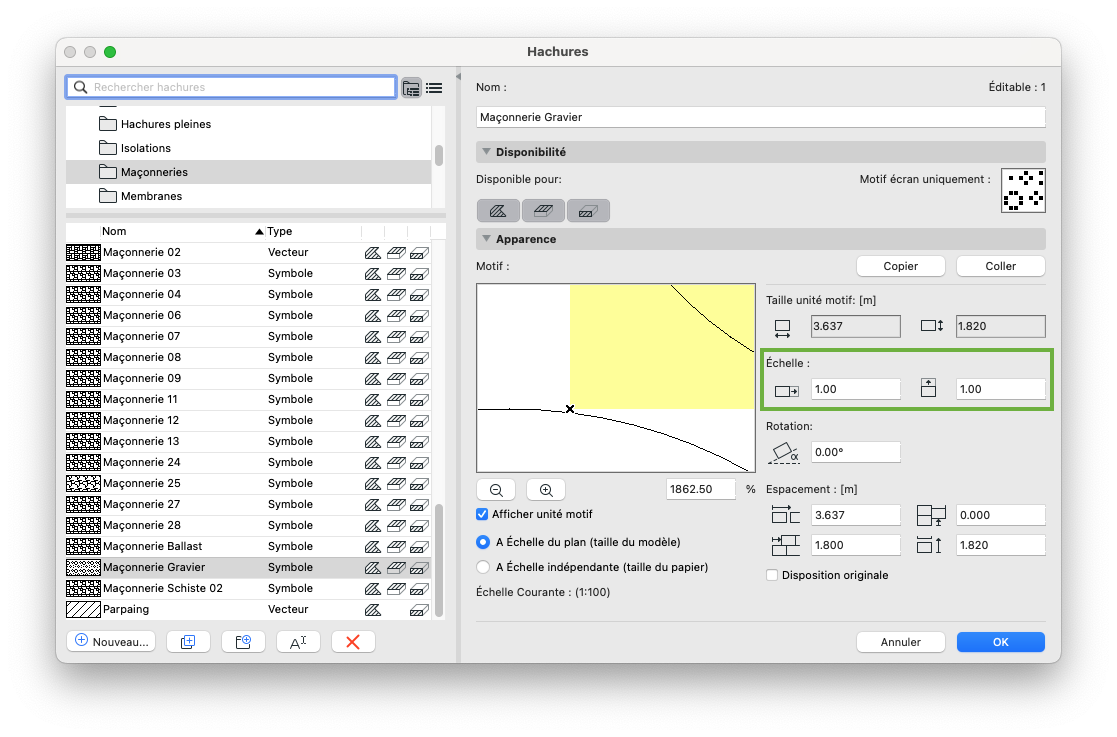Click the zoom percentage field 1862.50
Image resolution: width=1117 pixels, height=737 pixels.
click(701, 489)
